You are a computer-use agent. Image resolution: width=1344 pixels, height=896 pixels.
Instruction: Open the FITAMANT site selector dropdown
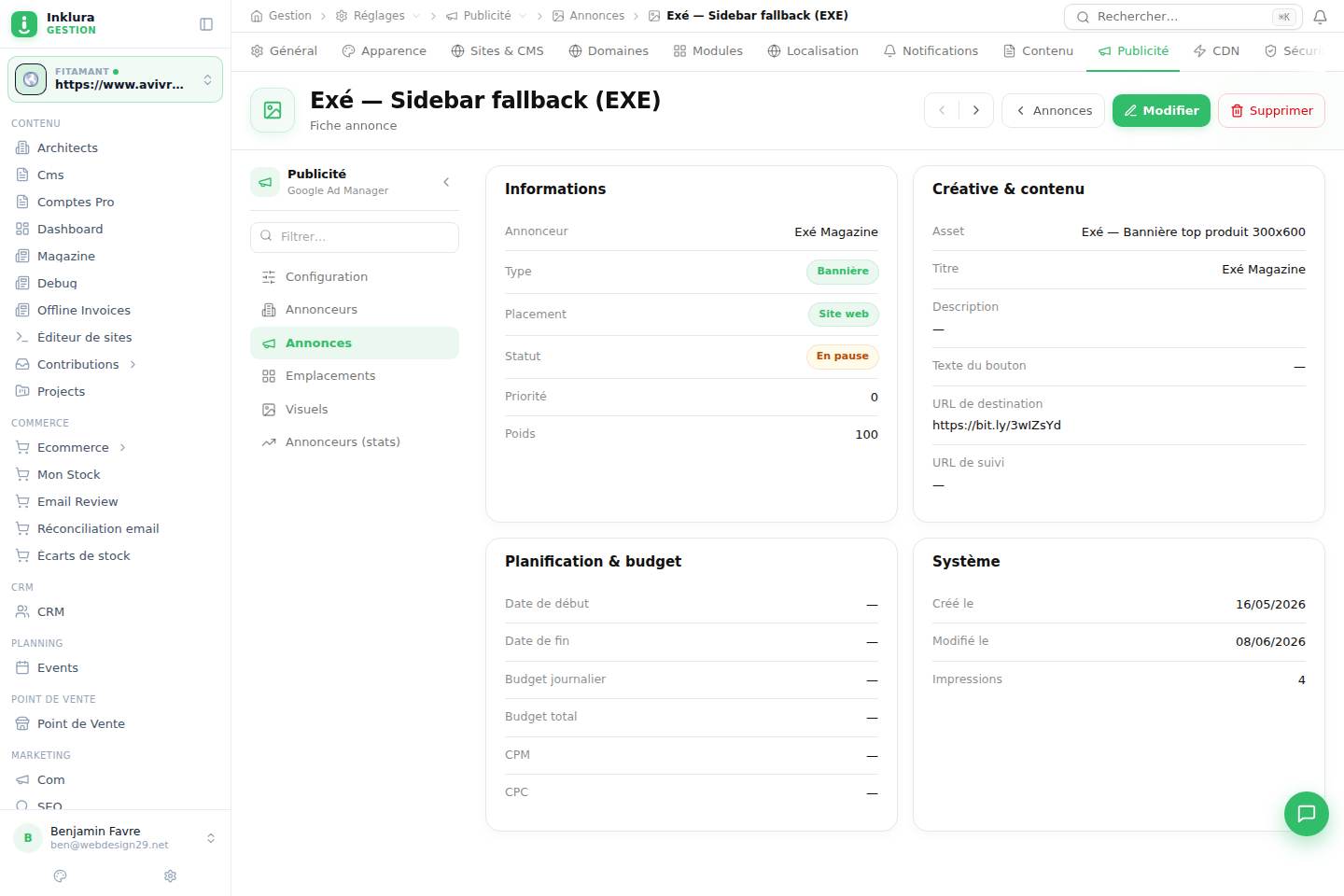coord(116,79)
